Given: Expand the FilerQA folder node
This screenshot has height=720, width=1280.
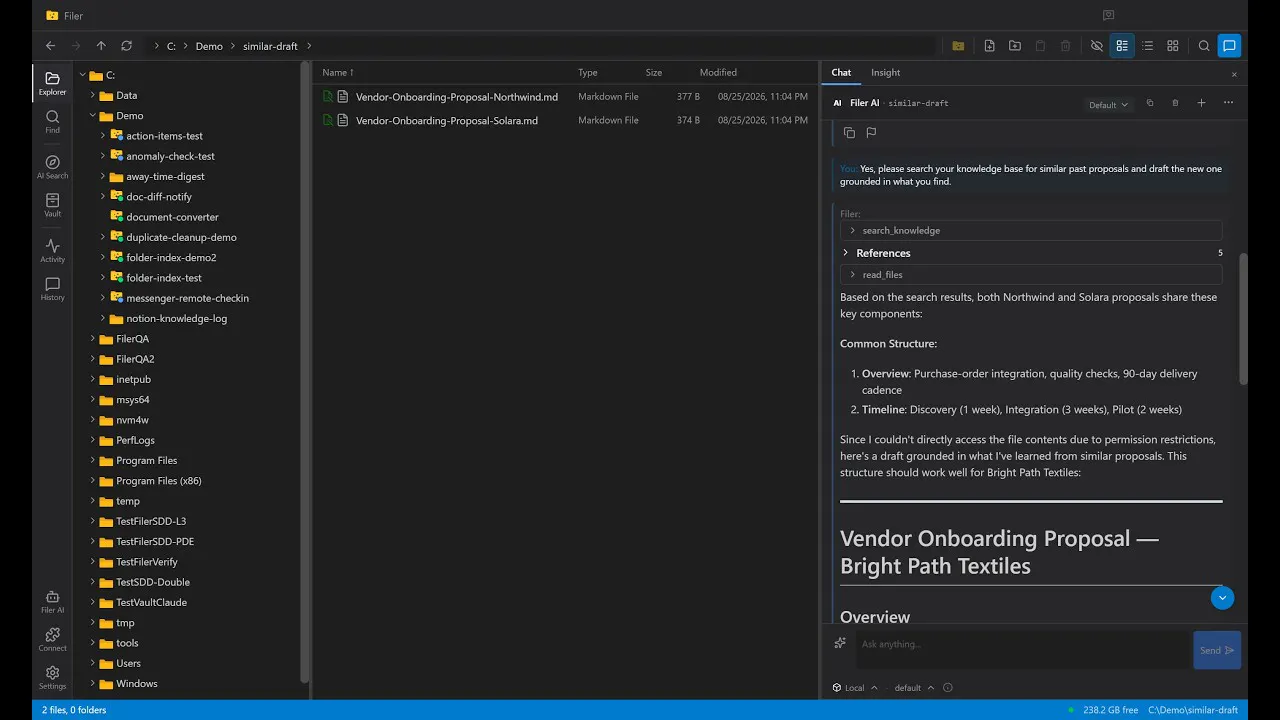Looking at the screenshot, I should coord(93,339).
